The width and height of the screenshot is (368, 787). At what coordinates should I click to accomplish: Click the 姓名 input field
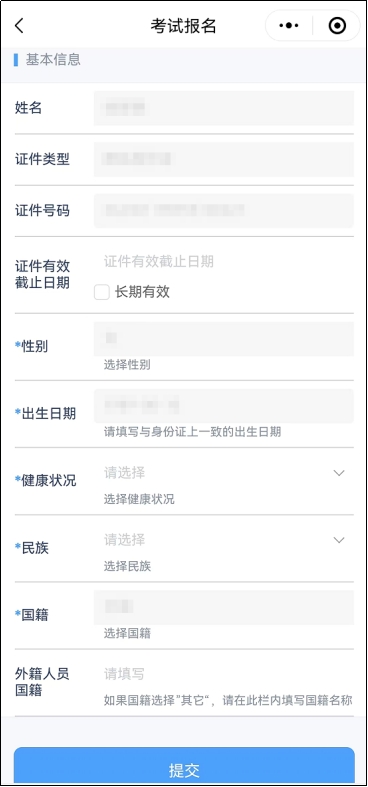[x=224, y=108]
